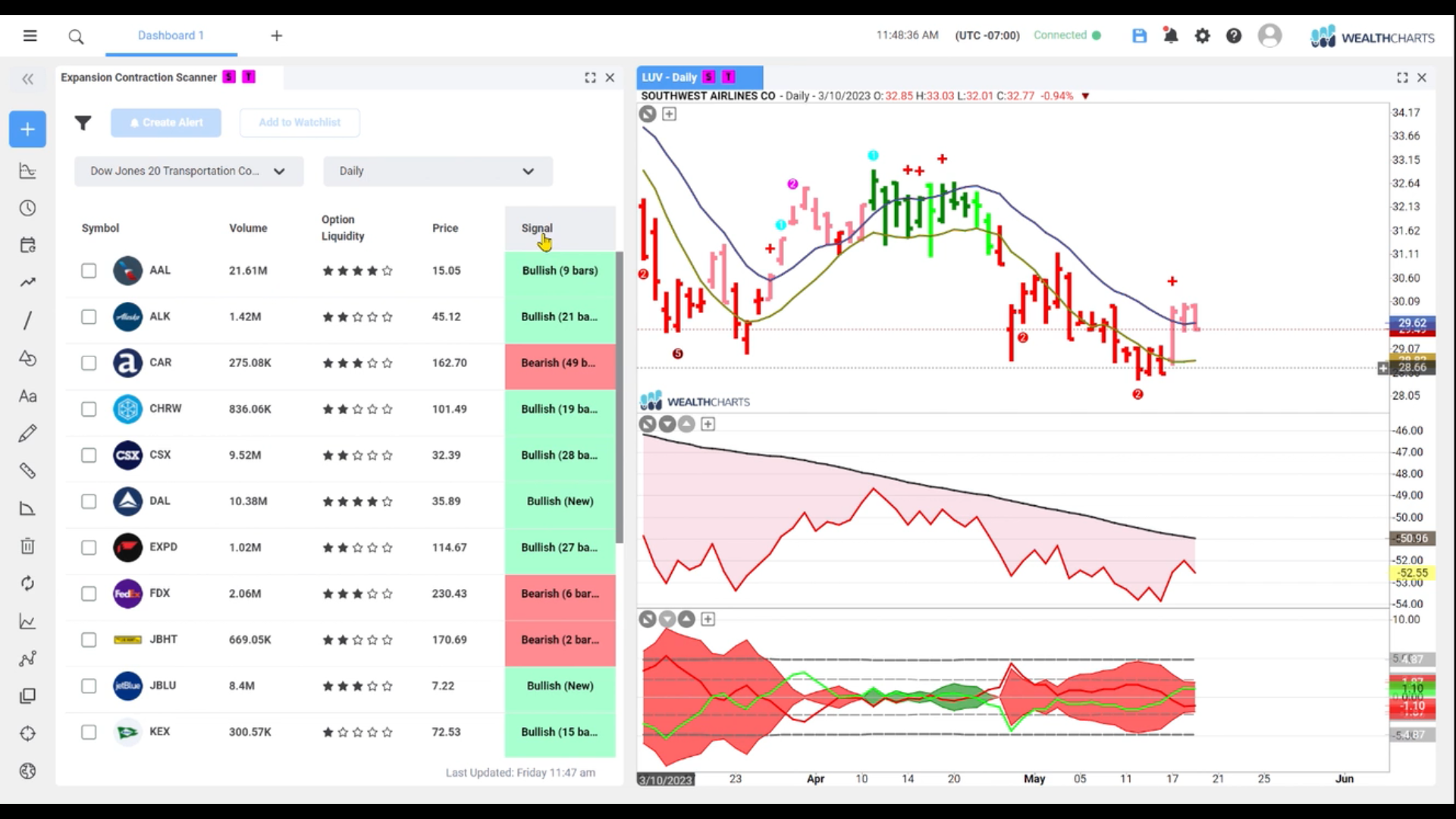Screen dimensions: 1456x819
Task: Open Dow Jones 20 Transportation dropdown
Action: pos(189,171)
